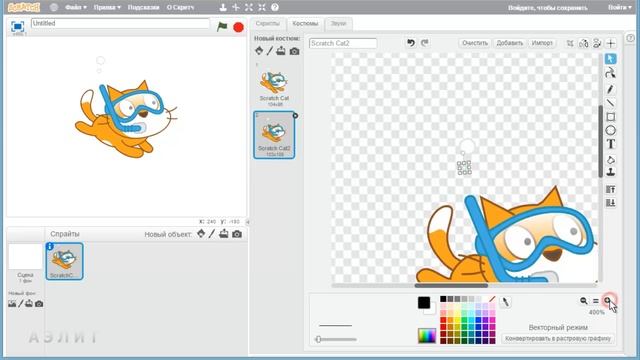Click the green flag to run

(x=222, y=27)
